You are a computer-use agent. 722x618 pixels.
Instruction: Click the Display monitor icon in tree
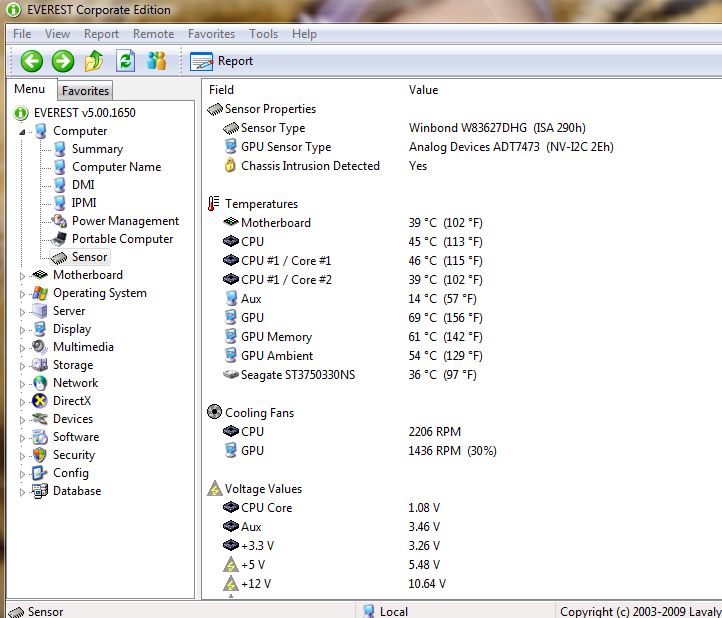[x=40, y=329]
